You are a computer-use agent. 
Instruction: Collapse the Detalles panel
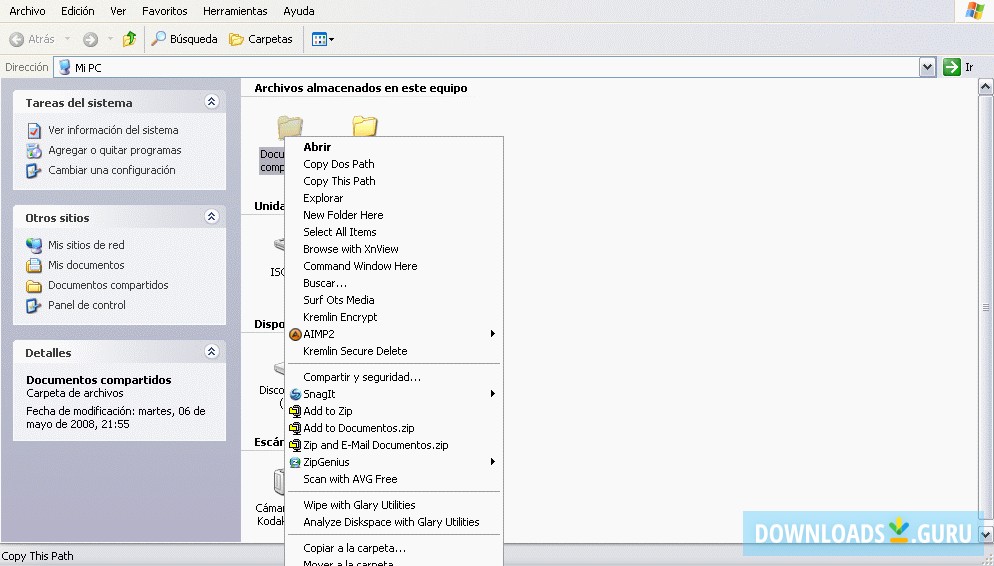point(212,352)
